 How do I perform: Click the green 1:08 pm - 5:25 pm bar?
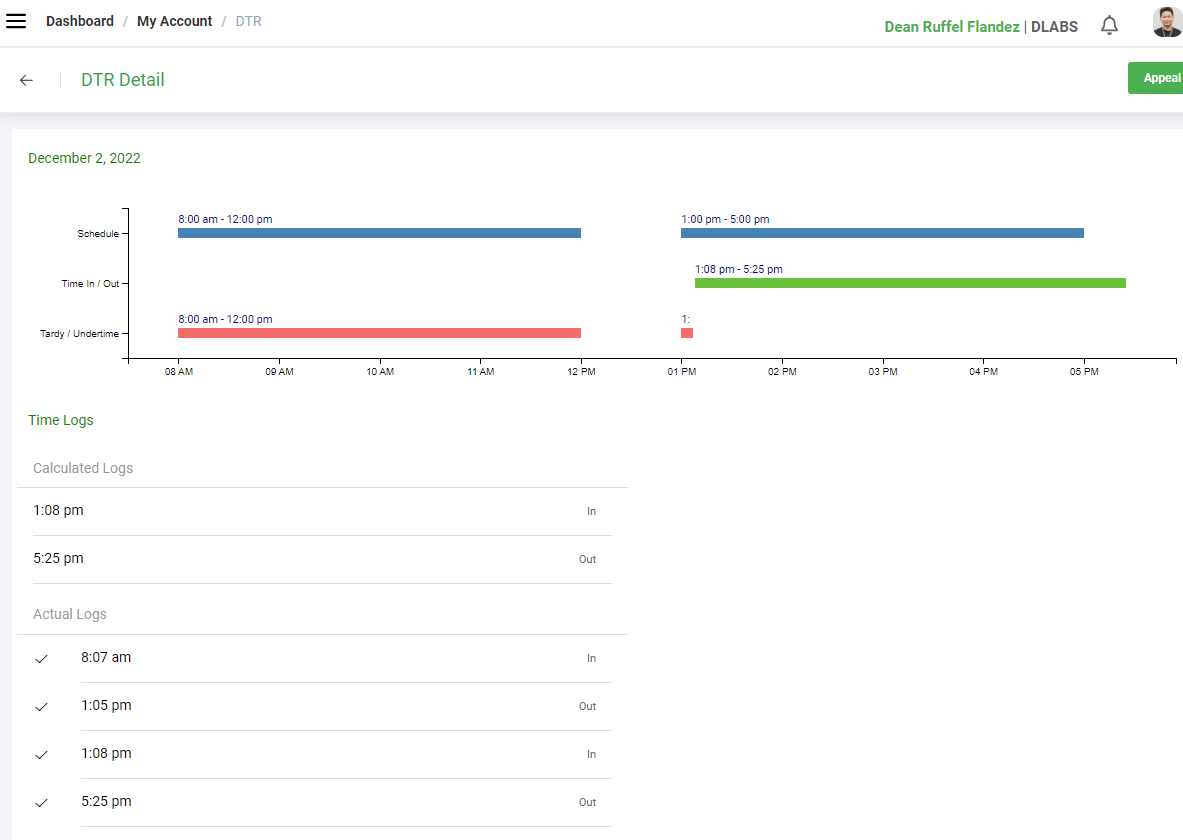pyautogui.click(x=910, y=283)
